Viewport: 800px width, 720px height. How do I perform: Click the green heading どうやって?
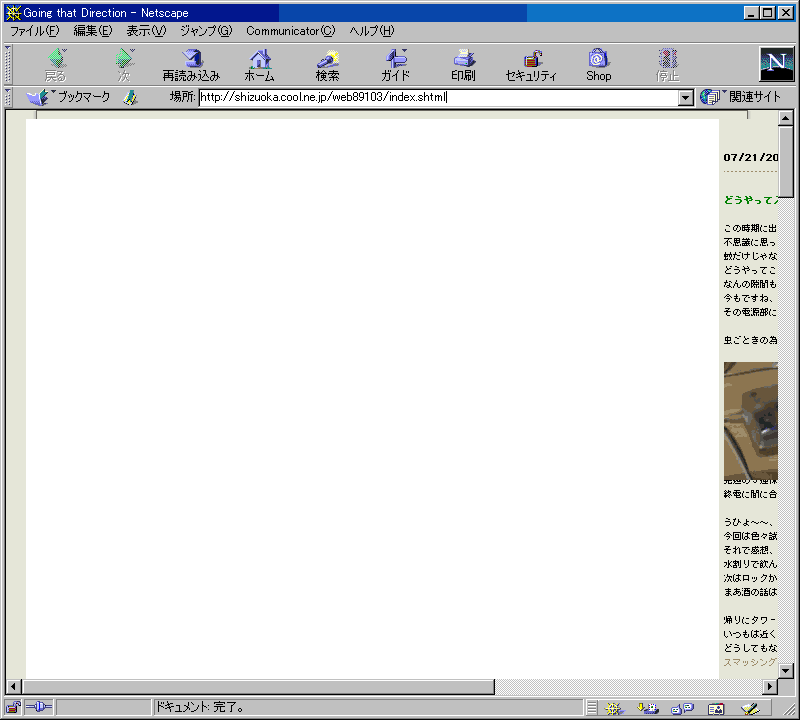(751, 200)
